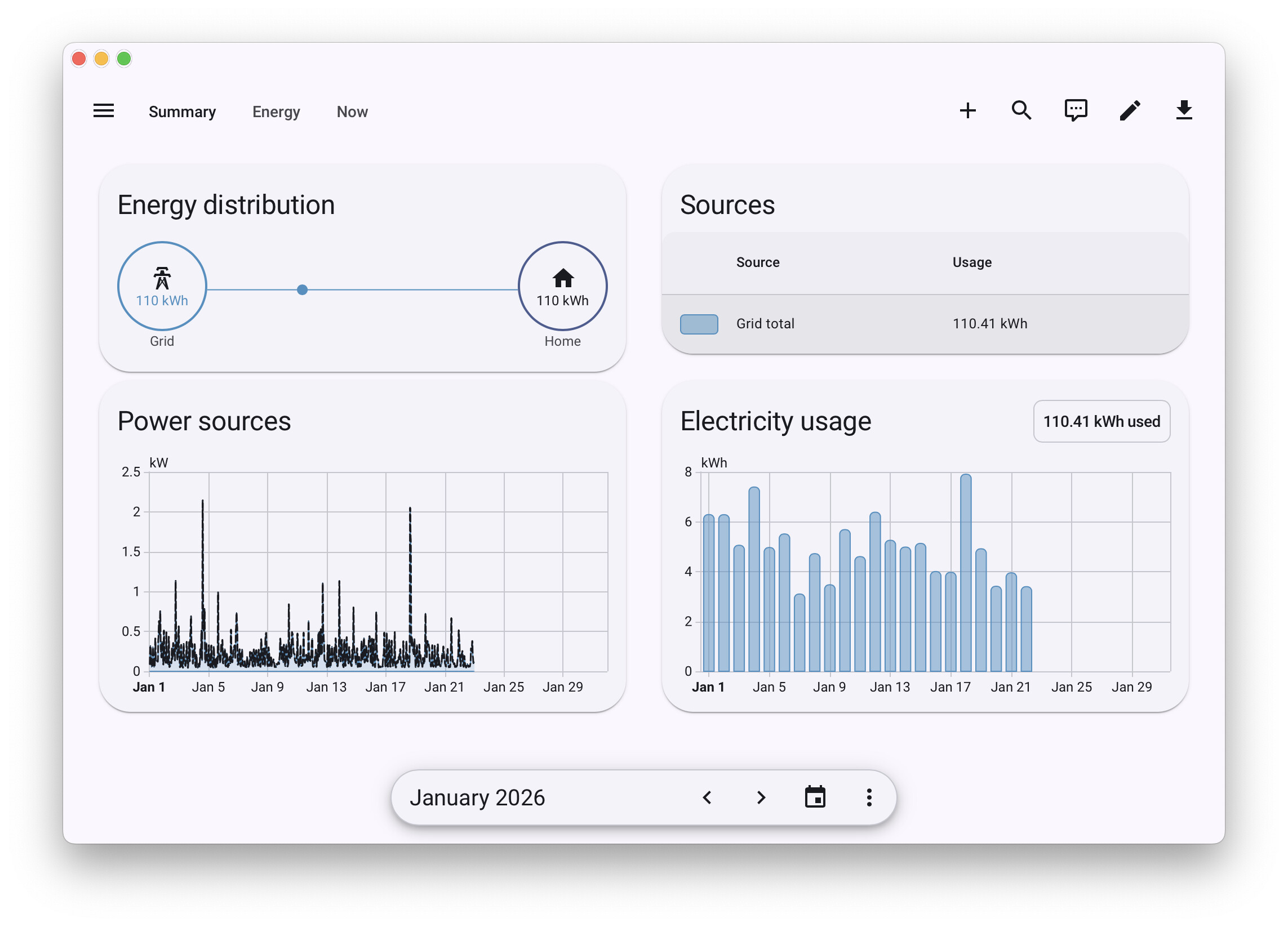The width and height of the screenshot is (1288, 927).
Task: Click the tallest Jan 18 usage bar
Action: click(x=965, y=573)
